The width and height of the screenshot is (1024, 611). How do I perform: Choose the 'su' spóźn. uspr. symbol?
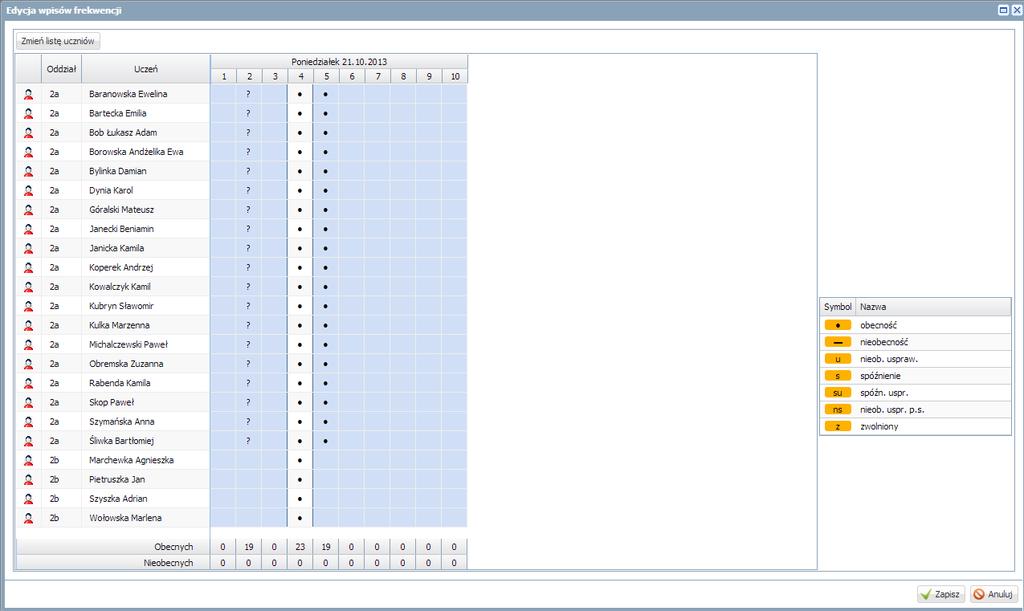838,393
